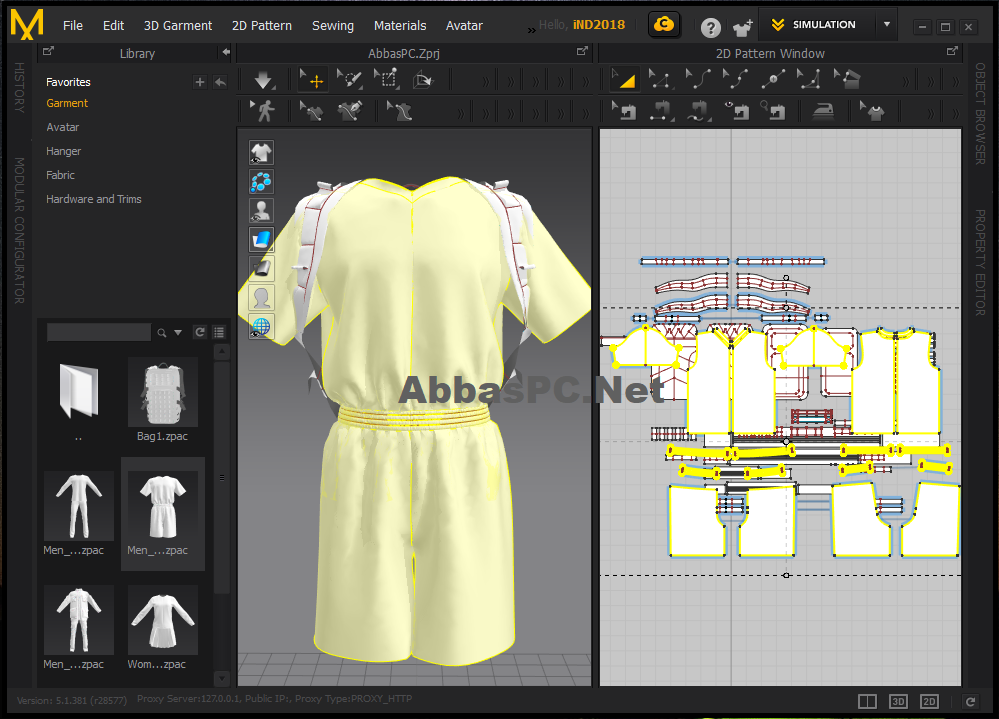Open the cloud sync orange button

click(664, 25)
